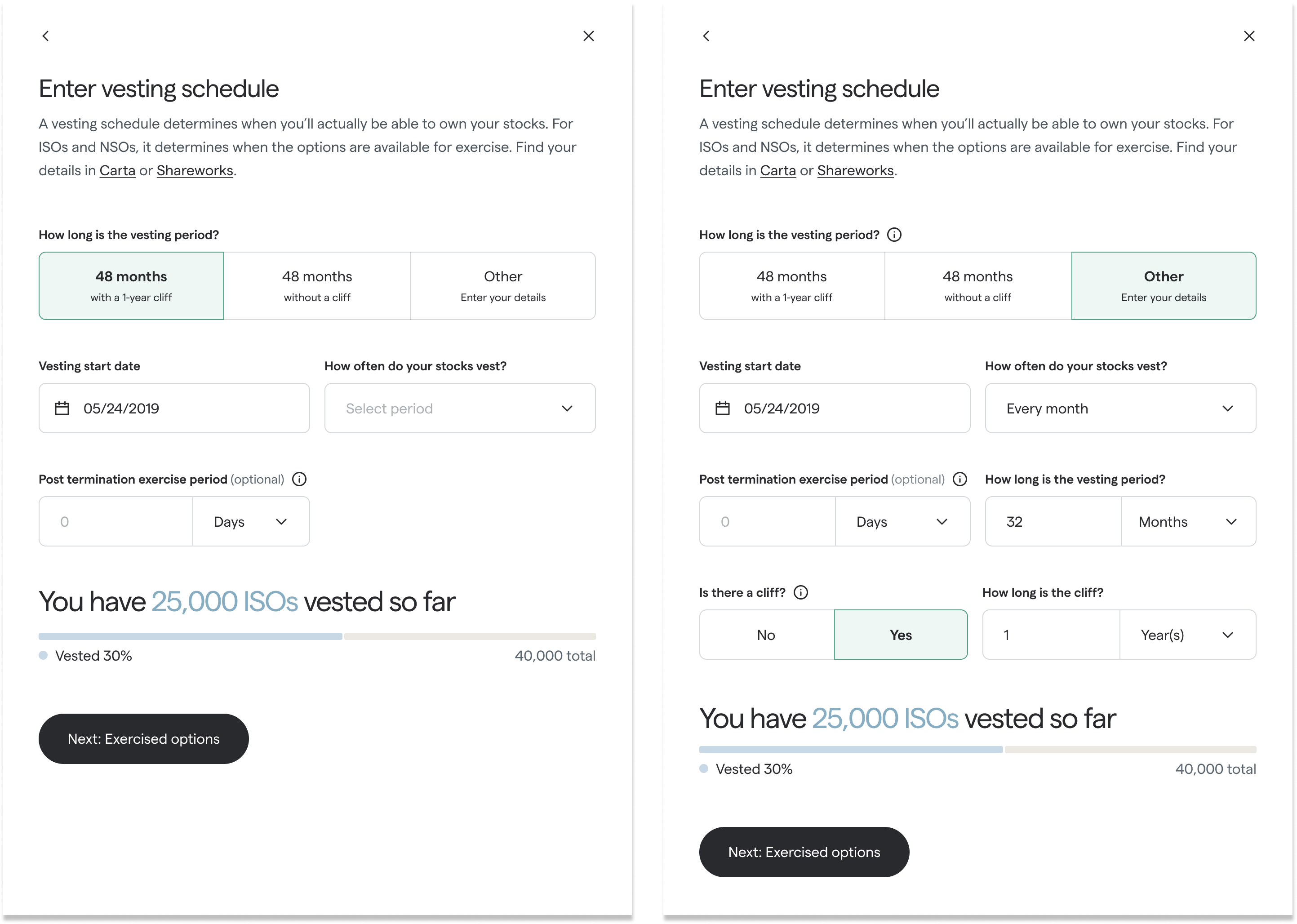This screenshot has height=924, width=1297.
Task: Choose '48 months without a cliff' in the left panel
Action: (x=317, y=286)
